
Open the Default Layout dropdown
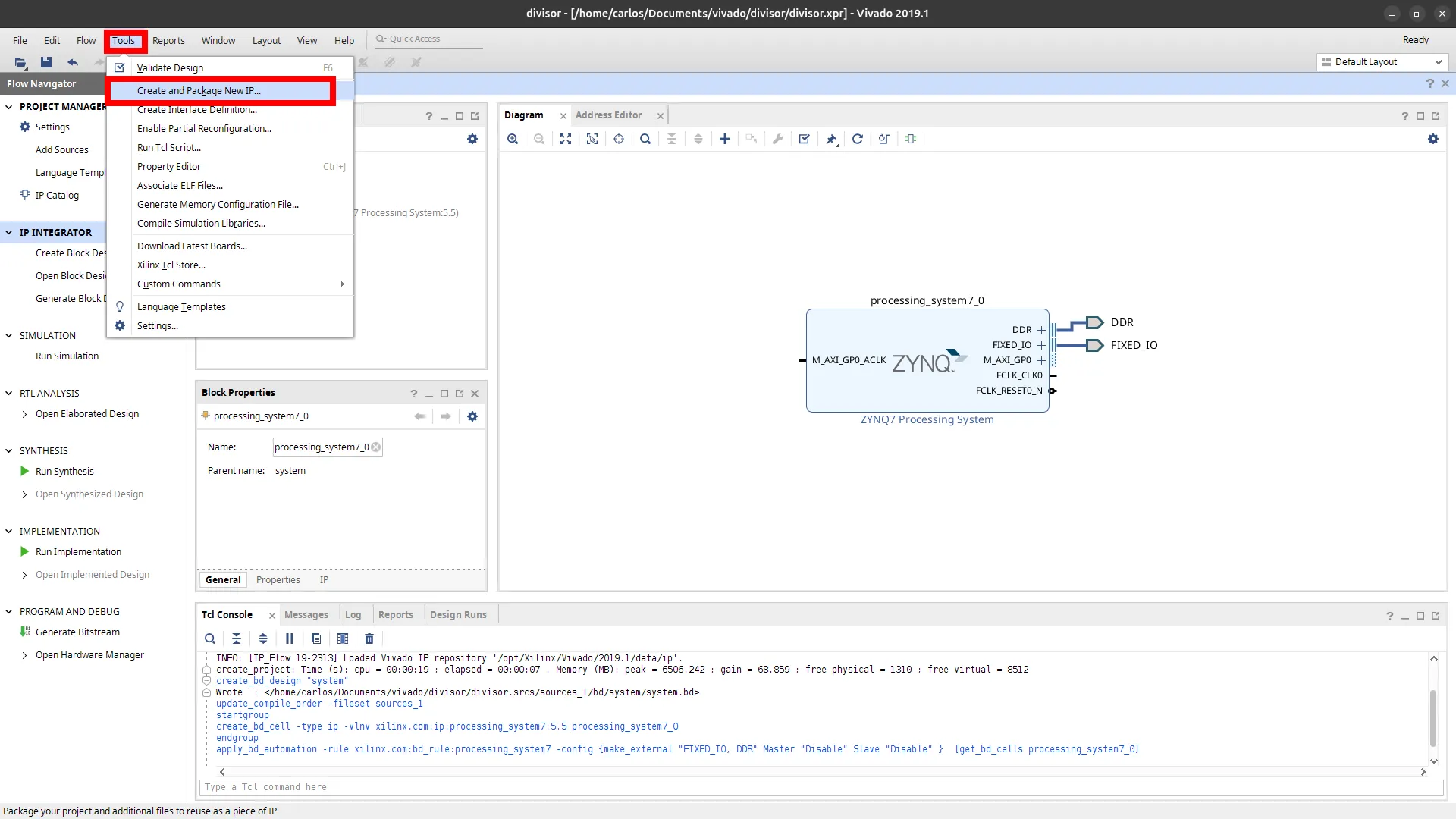point(1382,62)
